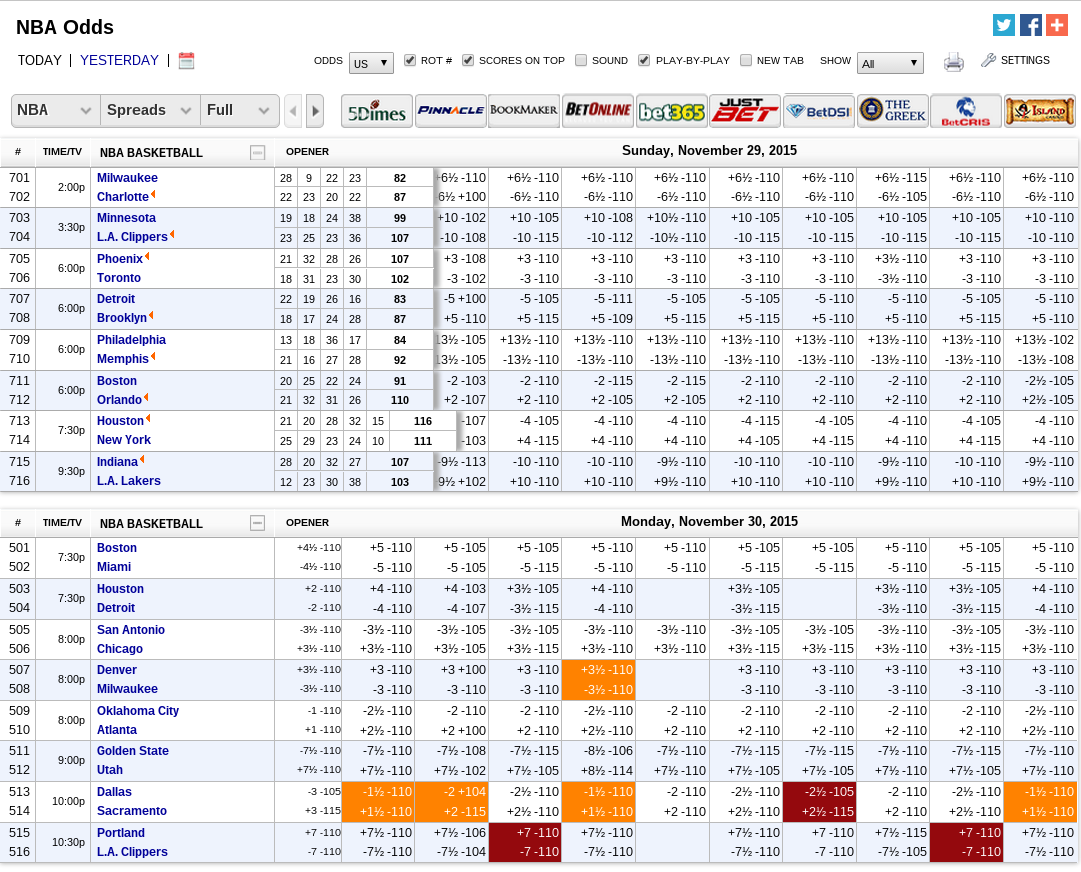Select The Greek sportsbook logo
This screenshot has width=1081, height=872.
click(892, 111)
